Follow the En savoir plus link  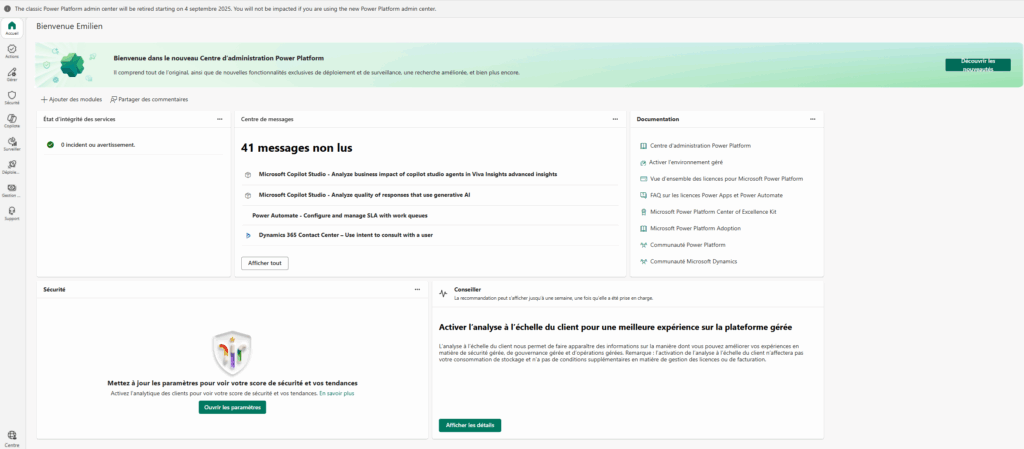click(x=336, y=394)
